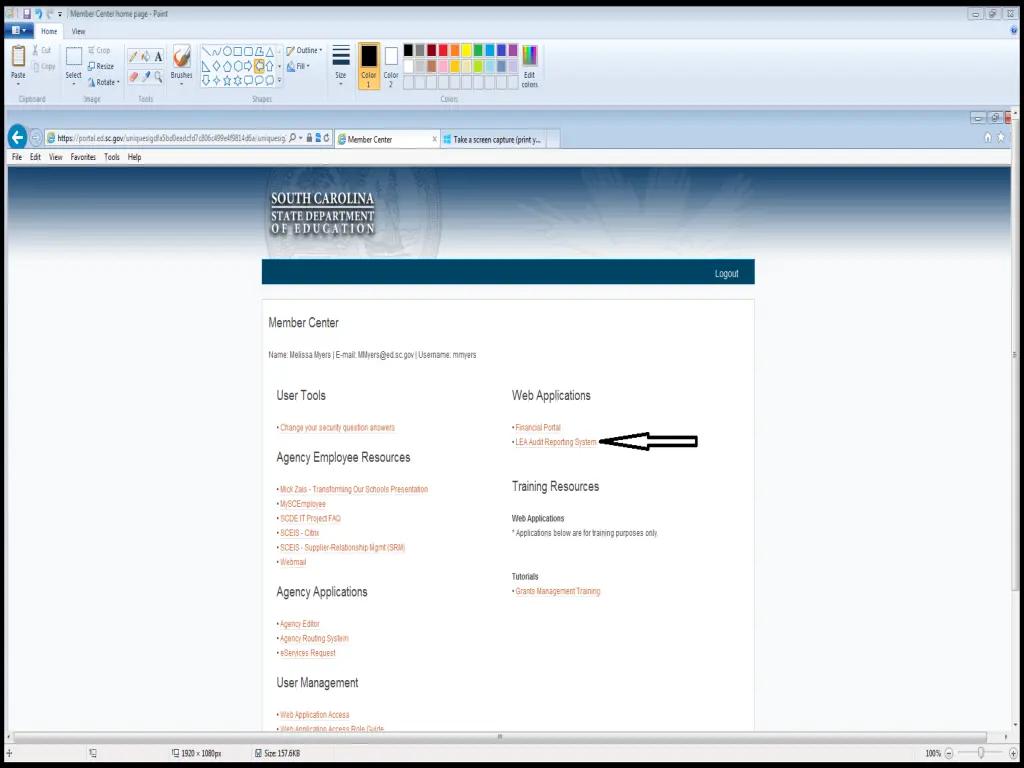This screenshot has width=1024, height=768.
Task: Choose the Five-point star shape
Action: click(x=227, y=80)
